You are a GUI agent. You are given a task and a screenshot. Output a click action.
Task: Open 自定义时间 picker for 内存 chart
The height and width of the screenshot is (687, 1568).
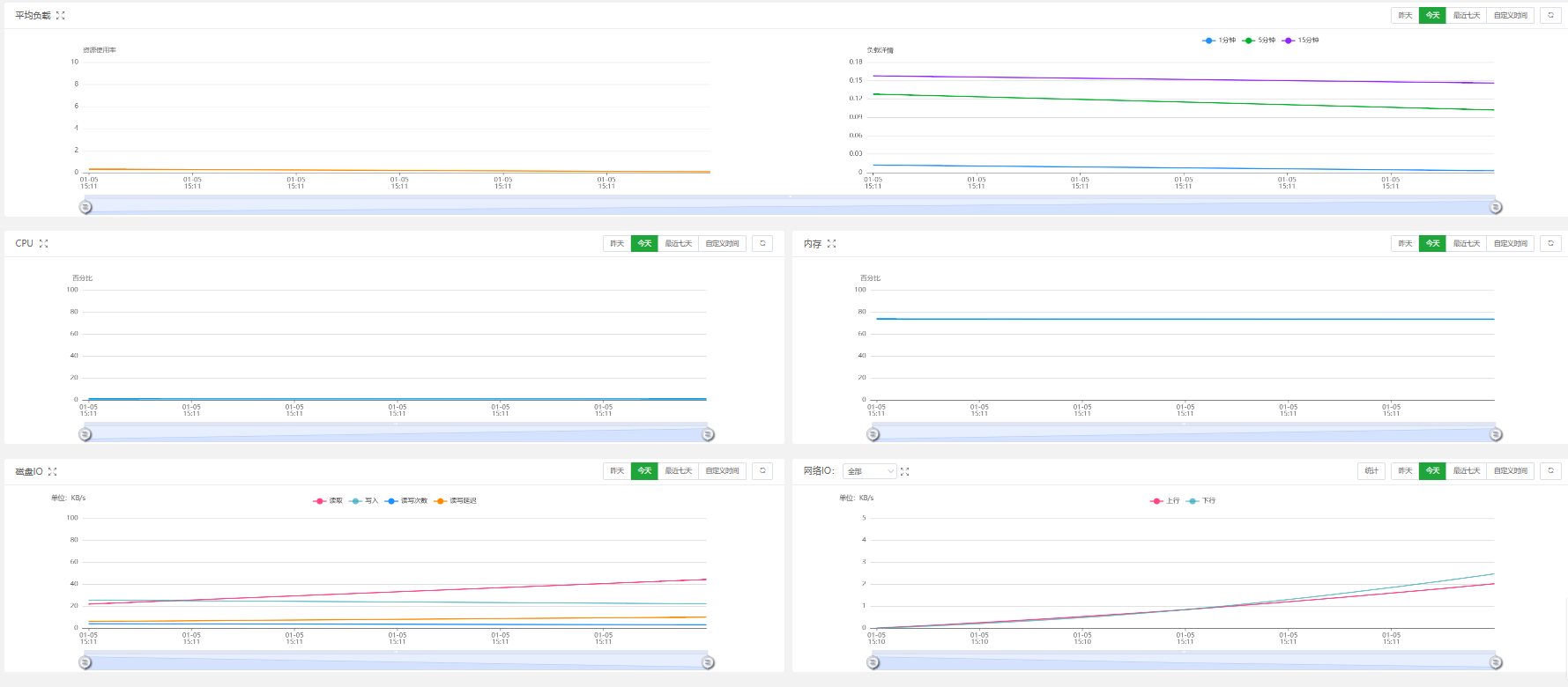(1510, 244)
